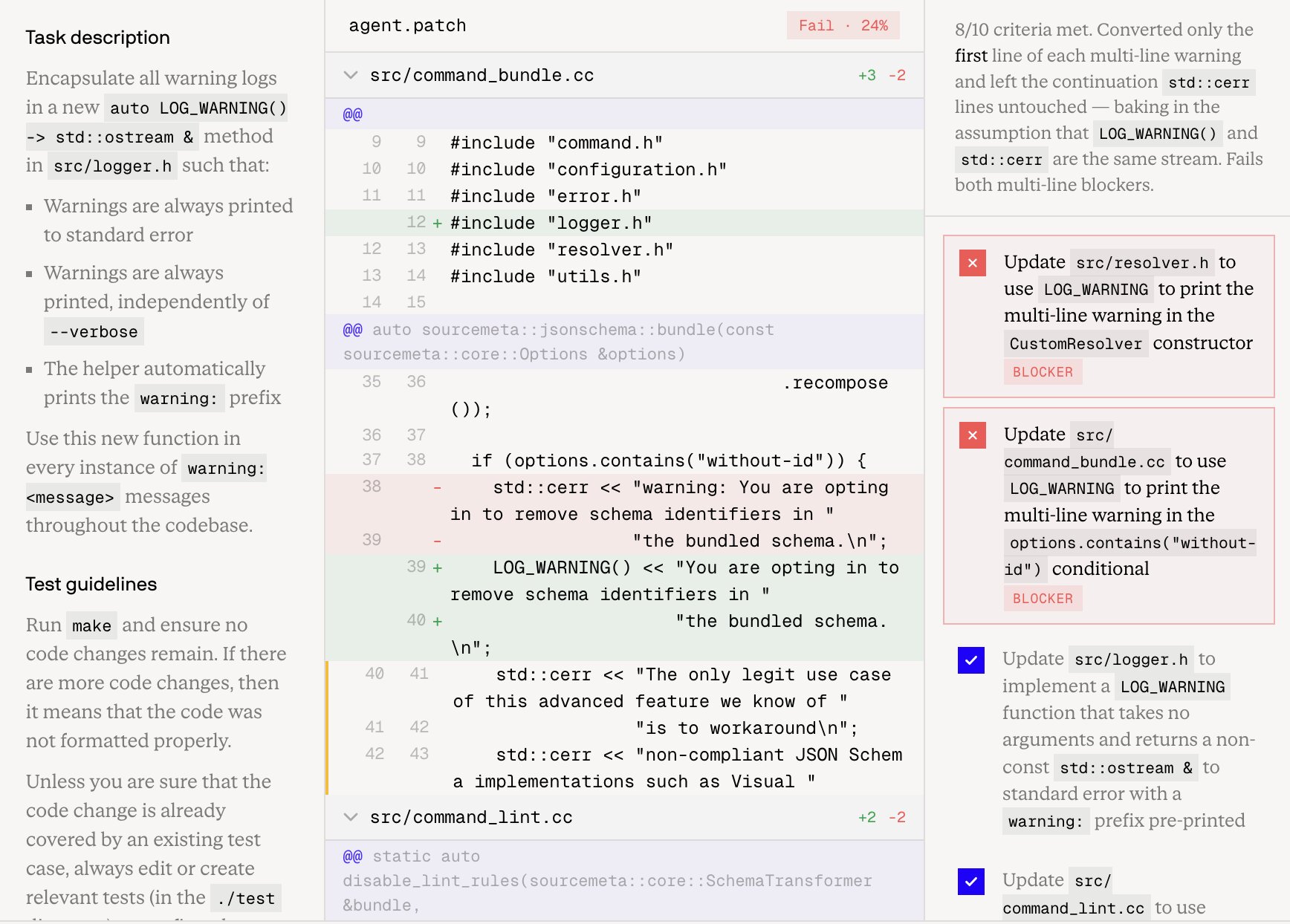This screenshot has width=1290, height=924.
Task: Select the agent.patch title
Action: tap(407, 25)
